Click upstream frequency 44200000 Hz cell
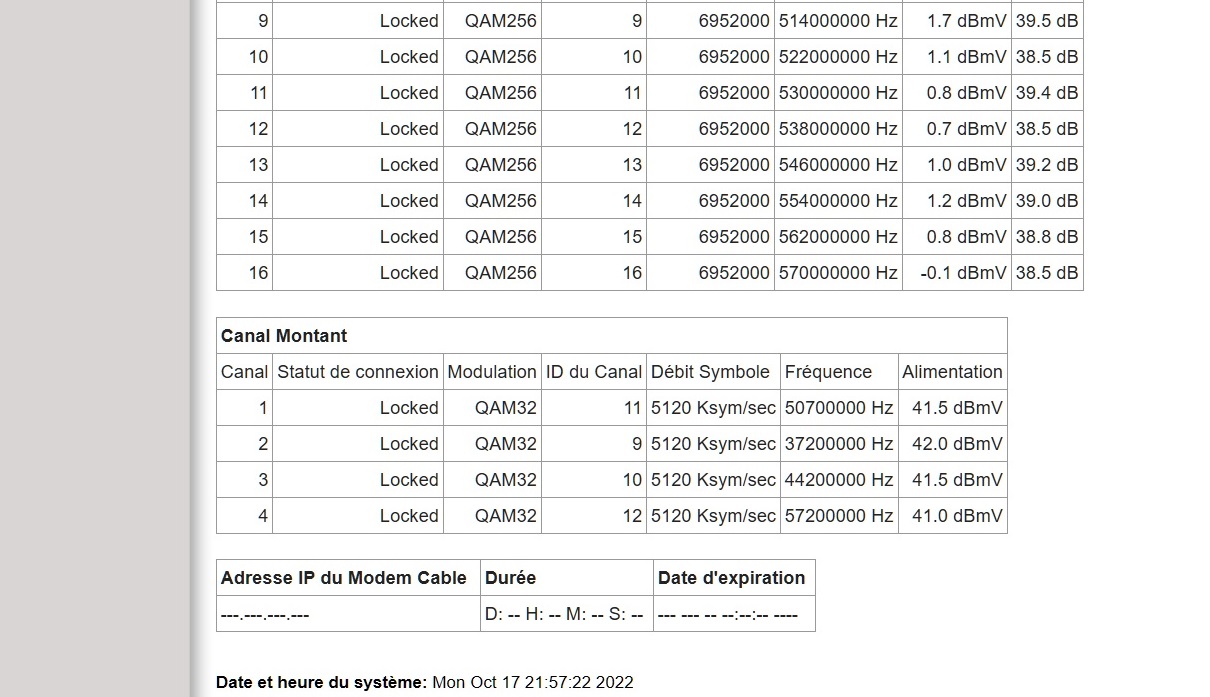Image resolution: width=1210 pixels, height=697 pixels. coord(839,480)
